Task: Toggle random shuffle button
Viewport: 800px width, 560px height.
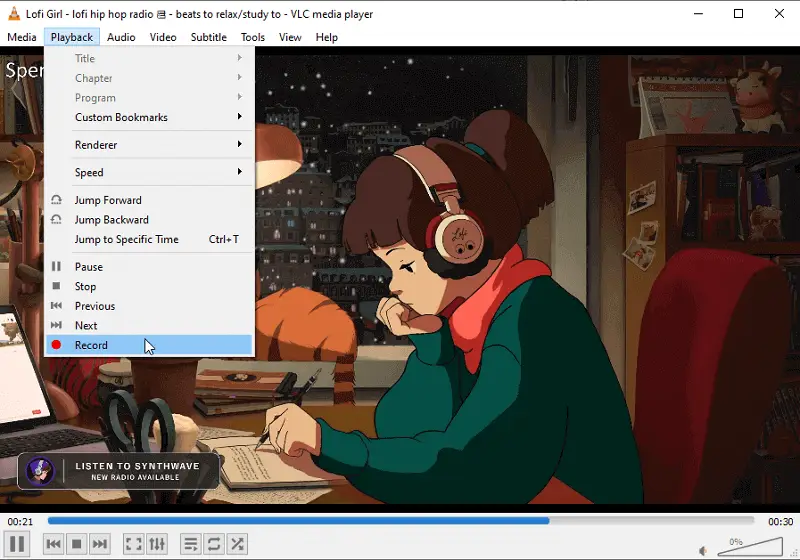Action: [237, 544]
